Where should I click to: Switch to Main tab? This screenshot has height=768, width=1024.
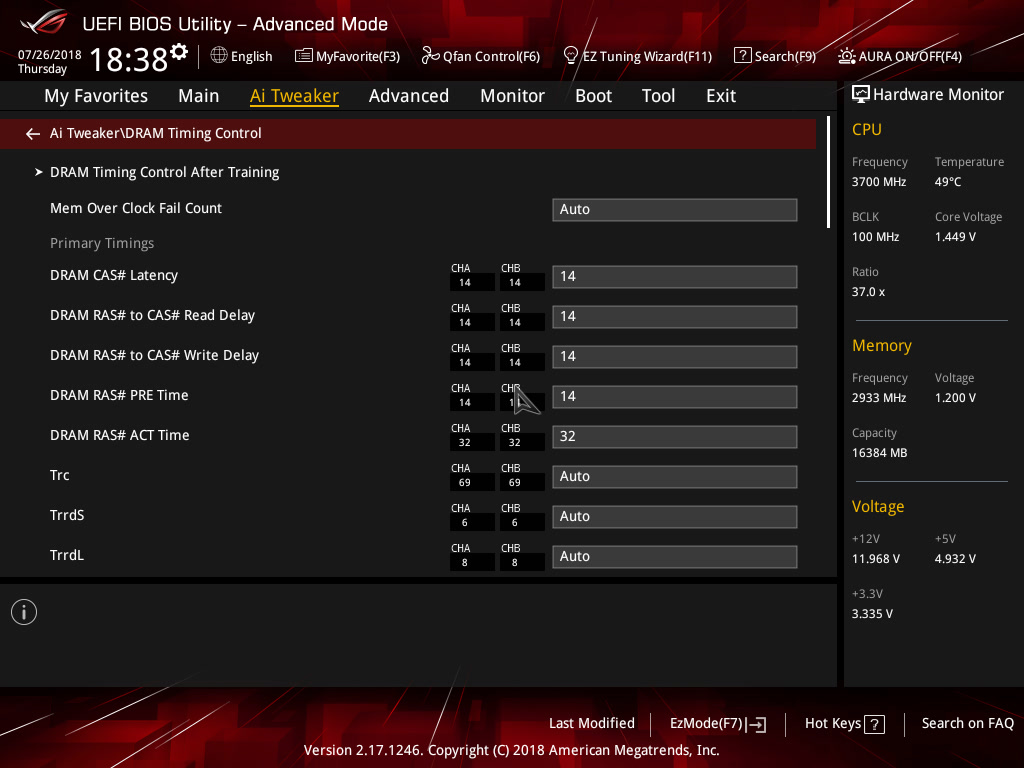coord(199,96)
